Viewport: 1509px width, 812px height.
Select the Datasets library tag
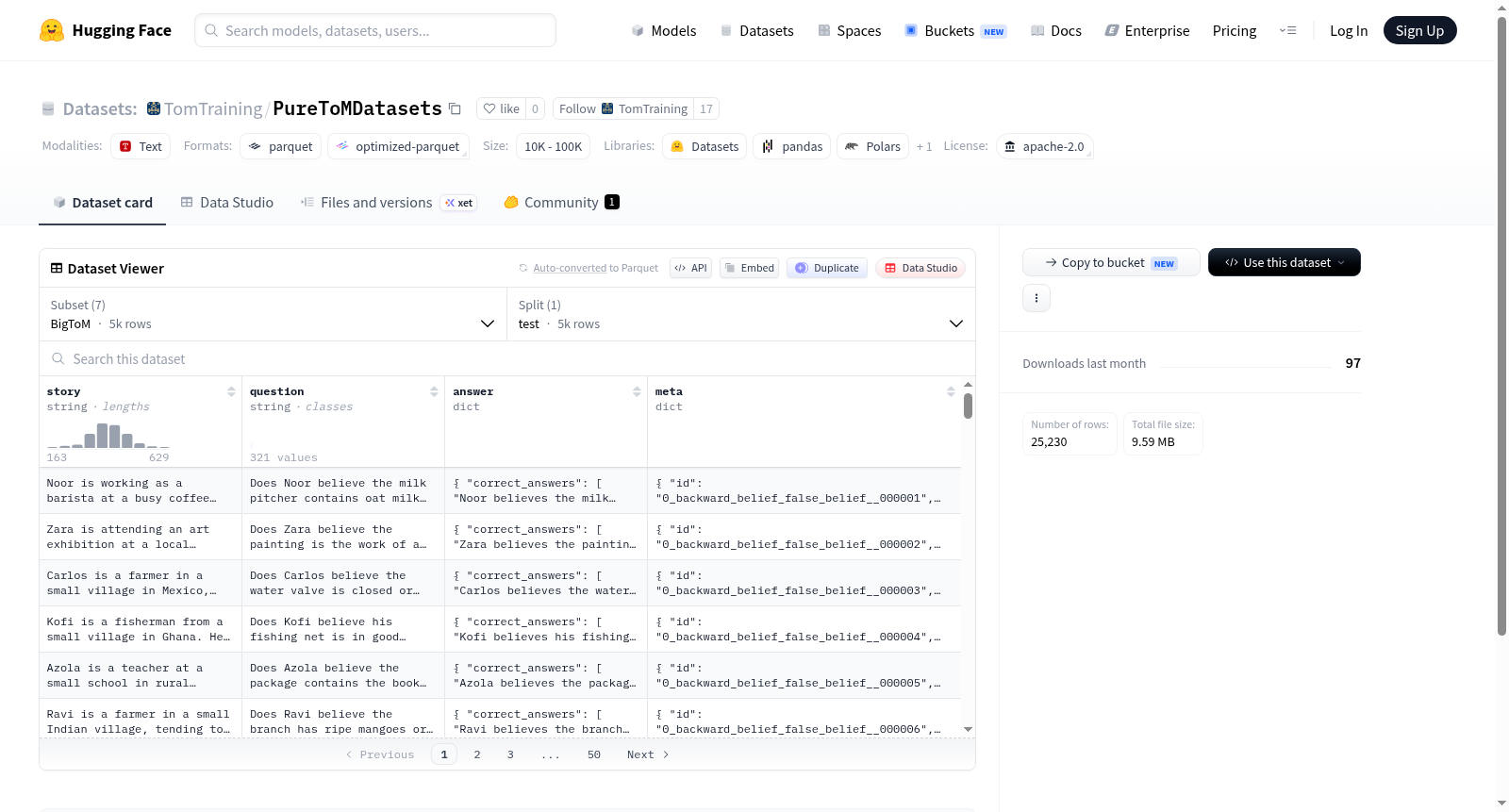pos(705,146)
